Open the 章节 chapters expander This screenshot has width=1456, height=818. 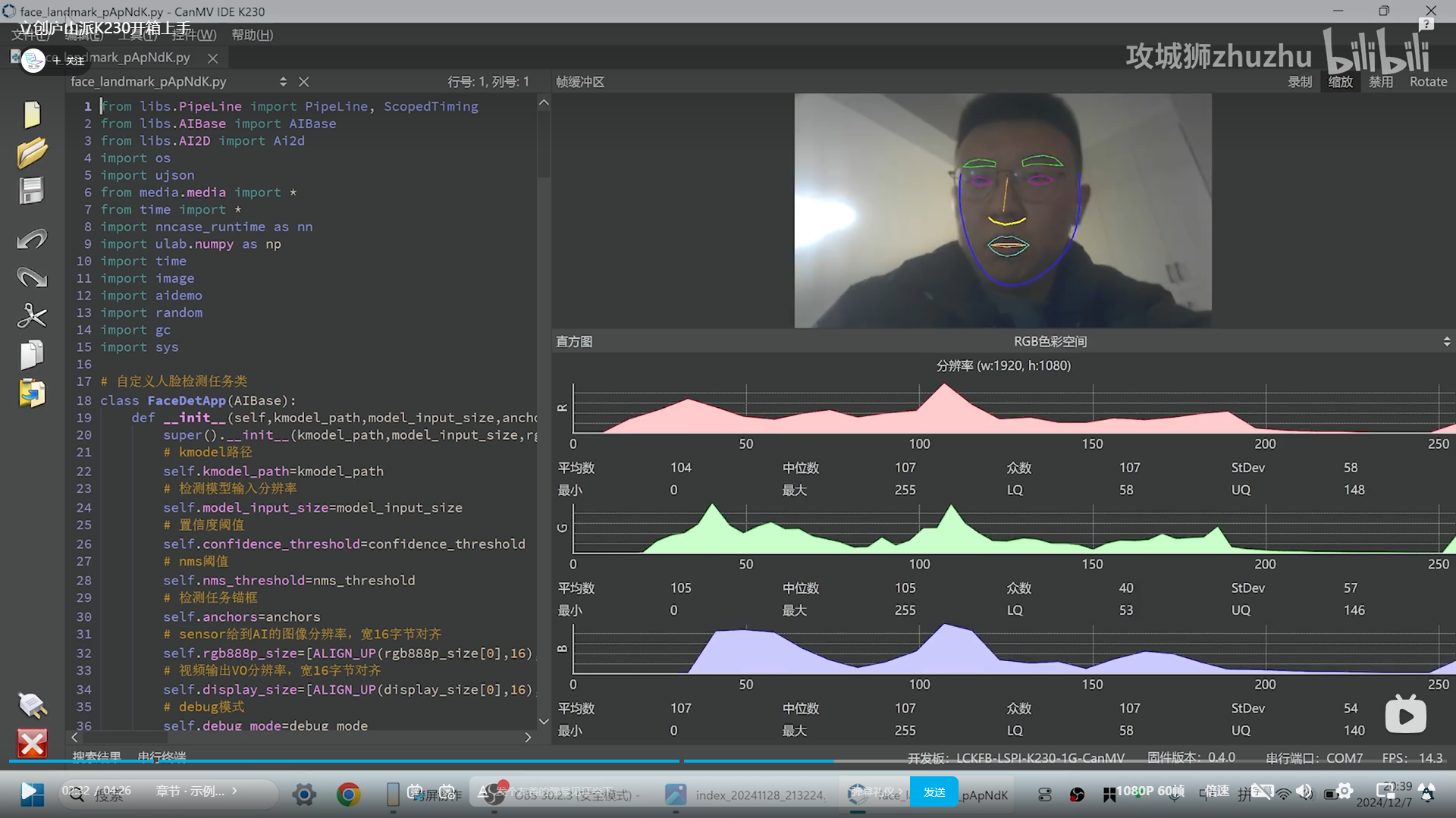click(x=196, y=791)
